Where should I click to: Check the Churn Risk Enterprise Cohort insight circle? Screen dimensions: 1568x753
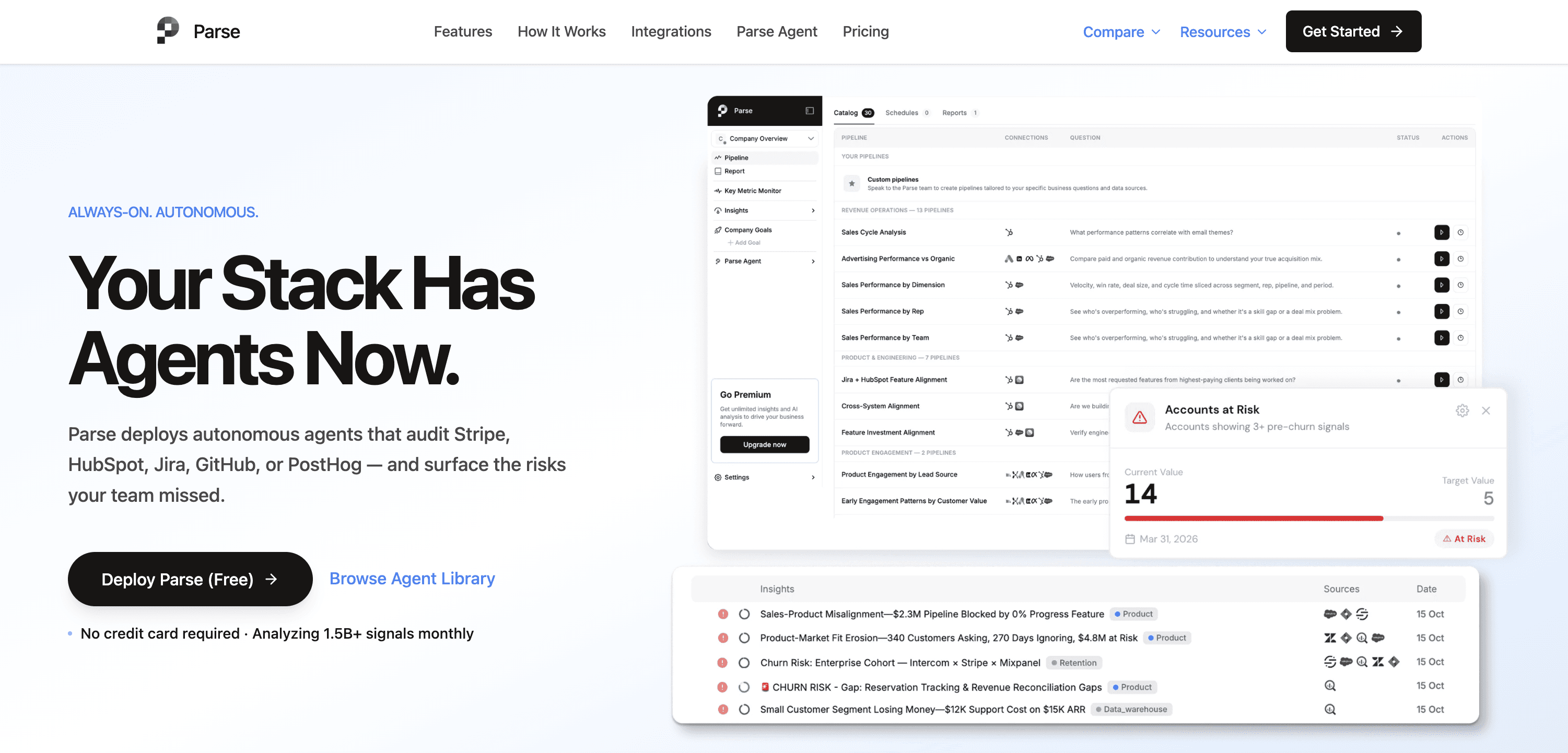(x=744, y=662)
